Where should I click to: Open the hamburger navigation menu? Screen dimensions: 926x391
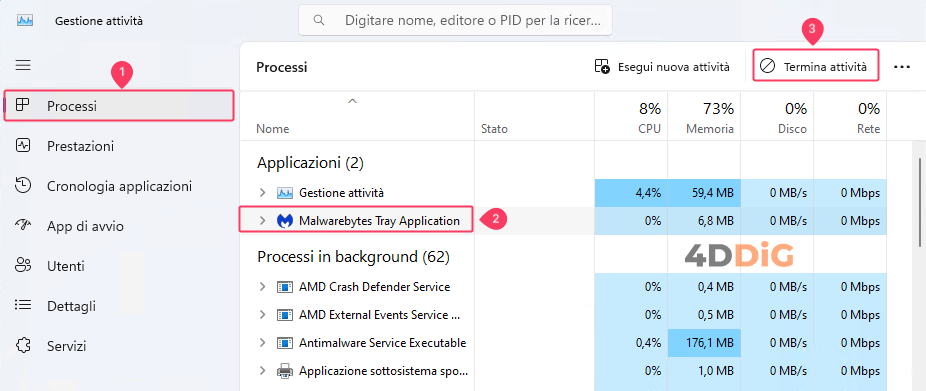23,65
